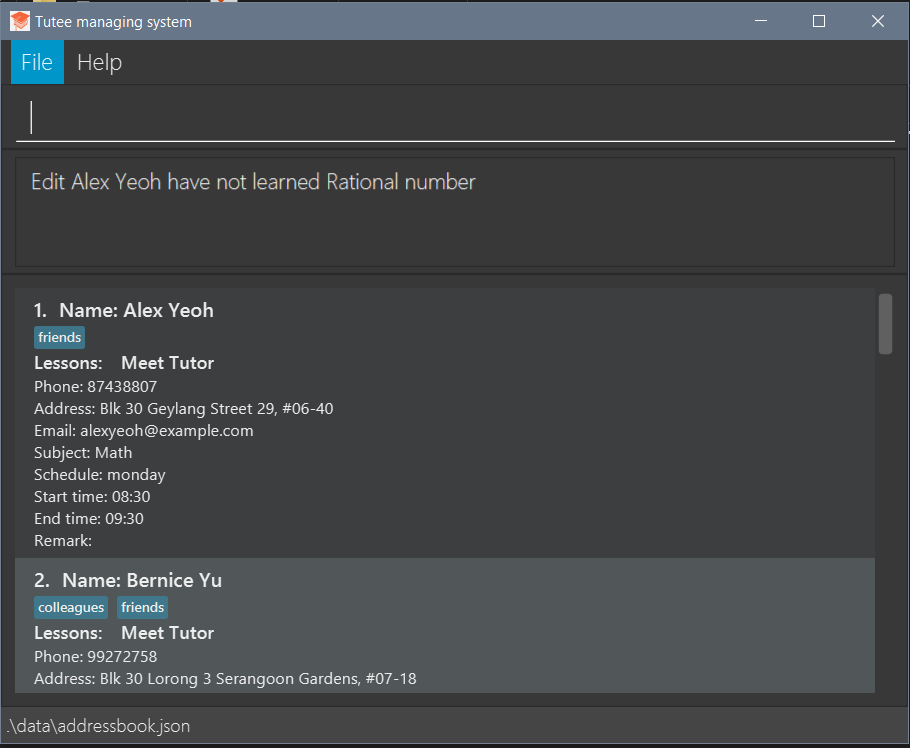
Task: Click the addressbook.json path in status bar
Action: coord(98,726)
